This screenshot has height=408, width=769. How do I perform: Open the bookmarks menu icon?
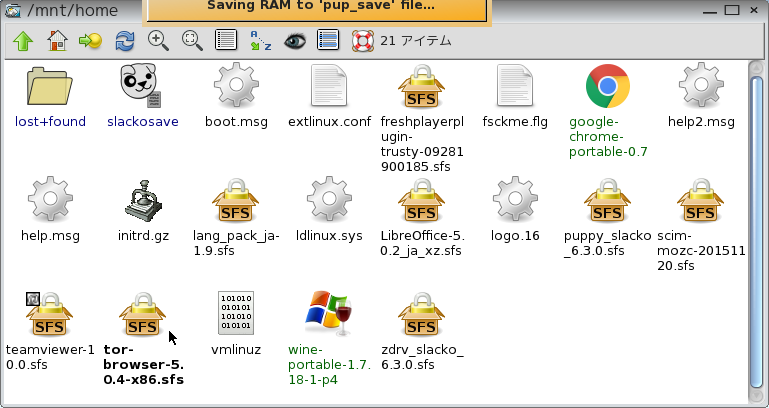tap(90, 41)
